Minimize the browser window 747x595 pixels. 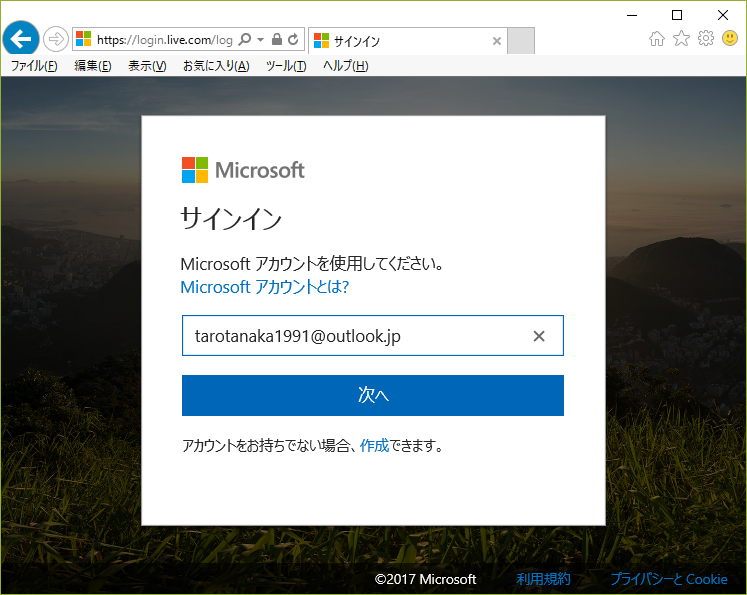pos(632,15)
